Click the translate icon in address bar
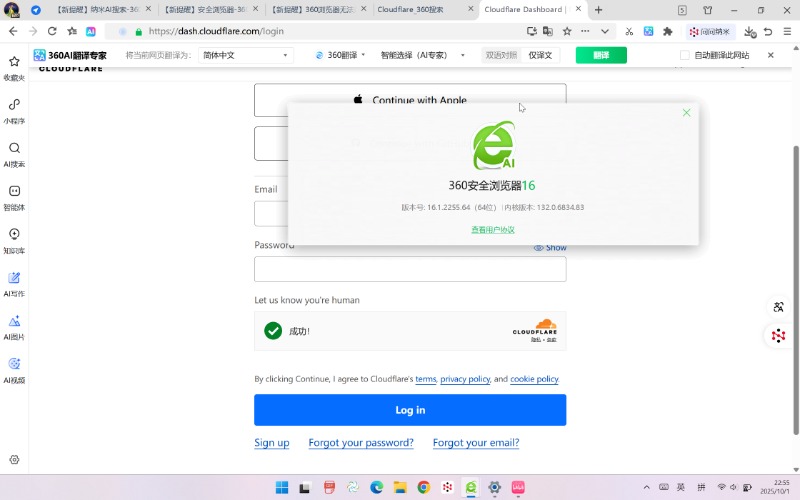The height and width of the screenshot is (500, 800). coord(548,31)
